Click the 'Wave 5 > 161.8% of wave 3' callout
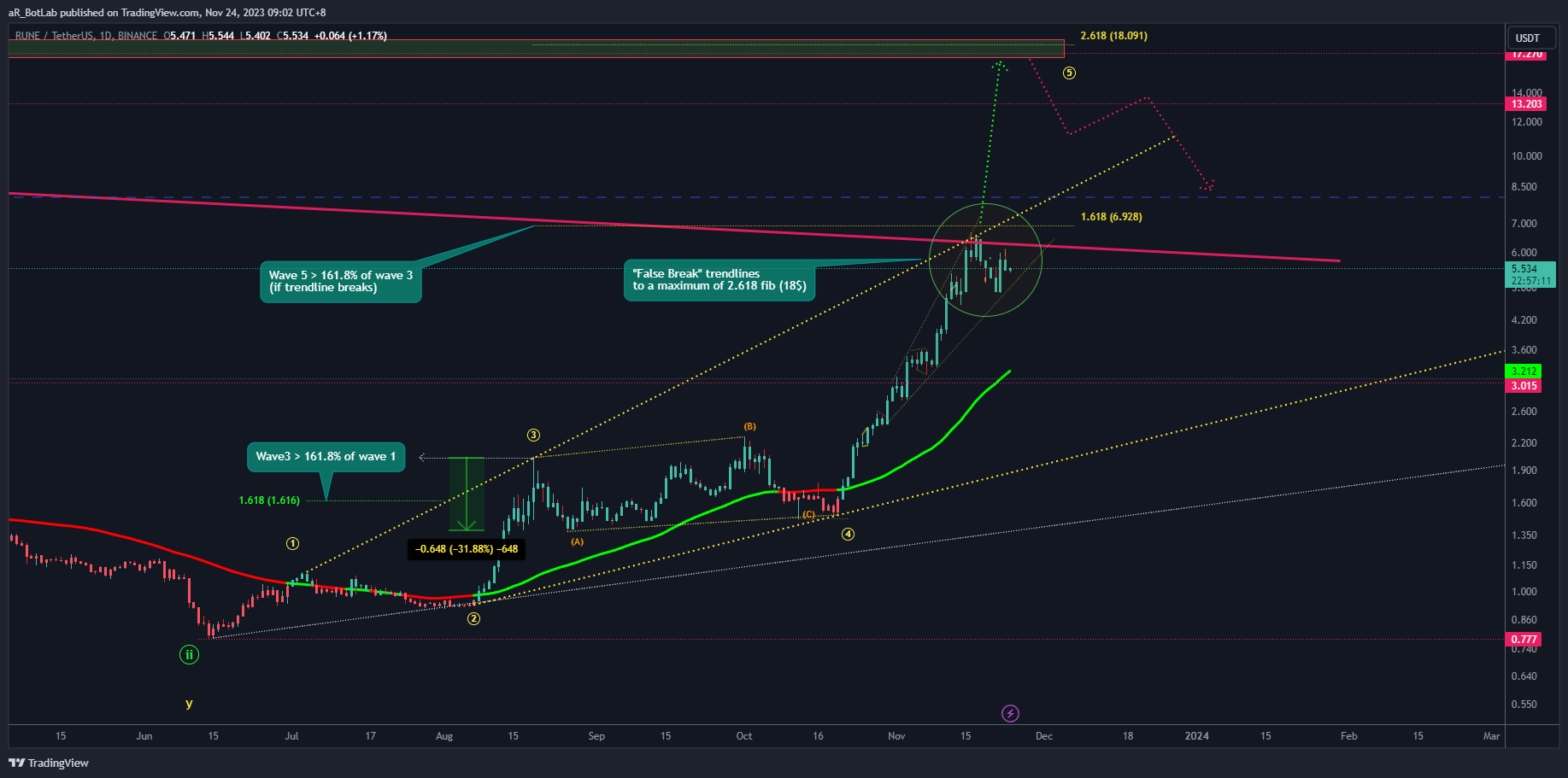The height and width of the screenshot is (778, 1568). tap(340, 281)
